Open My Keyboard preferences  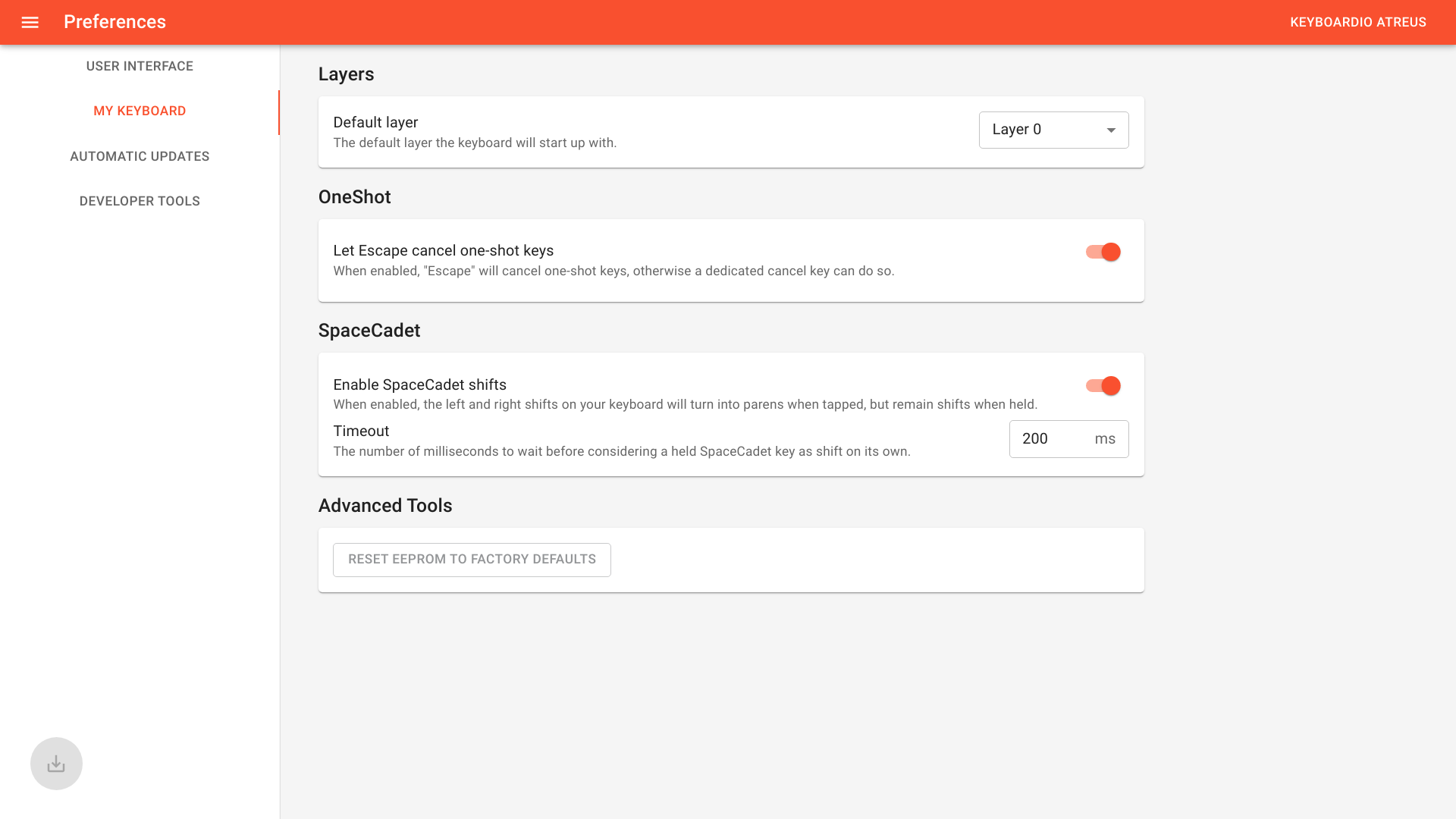coord(140,111)
